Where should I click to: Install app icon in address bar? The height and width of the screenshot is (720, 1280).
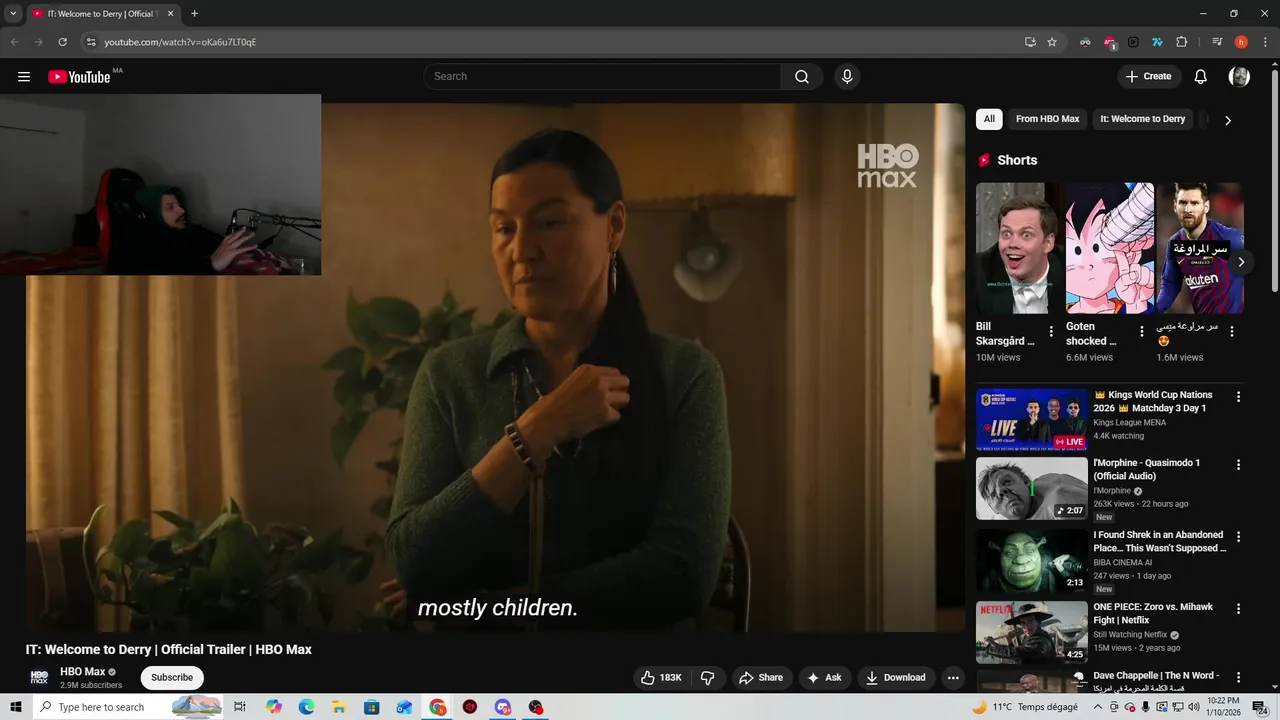pyautogui.click(x=1030, y=42)
